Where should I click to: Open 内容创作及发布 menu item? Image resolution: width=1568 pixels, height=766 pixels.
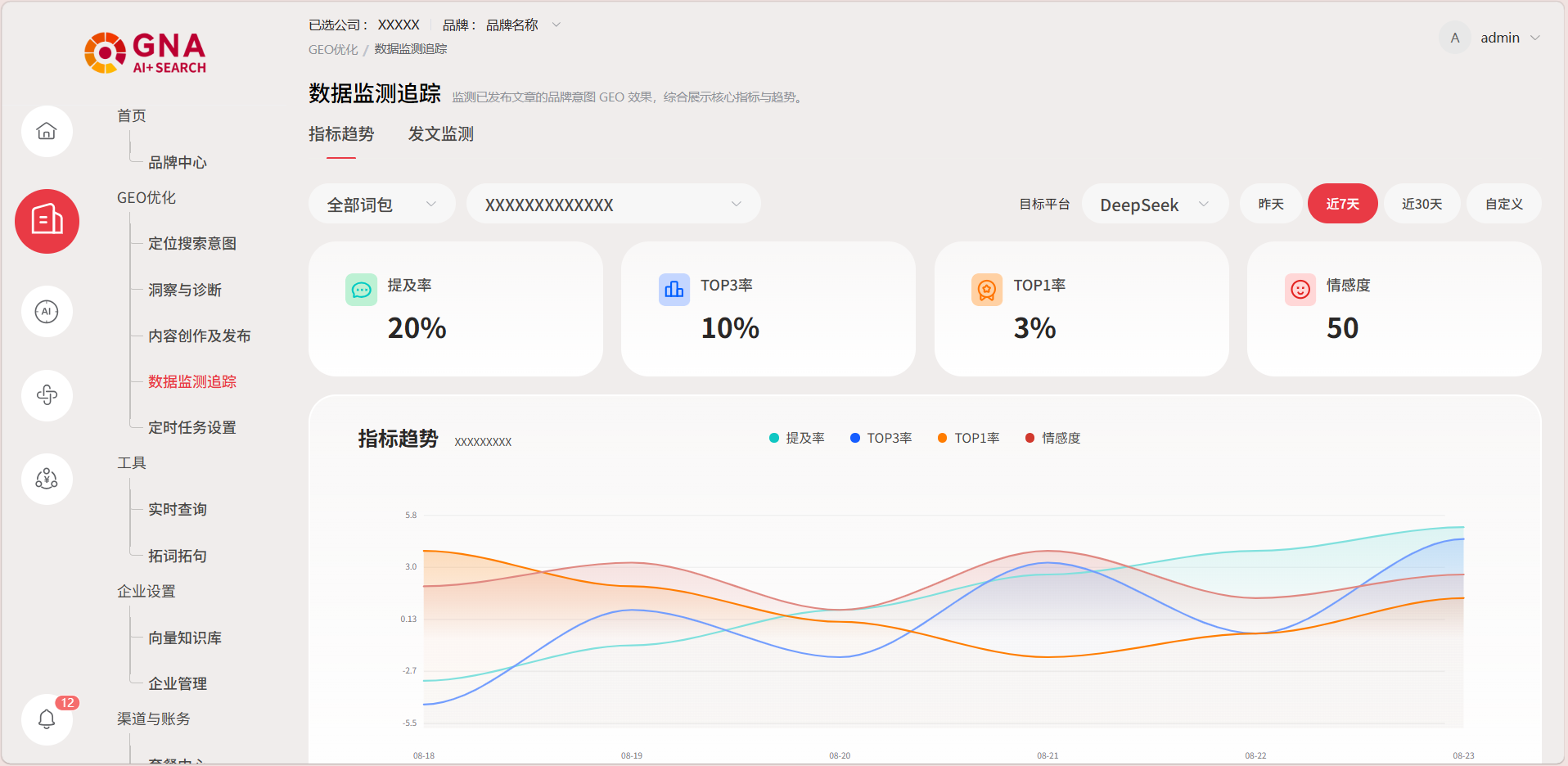coord(200,336)
